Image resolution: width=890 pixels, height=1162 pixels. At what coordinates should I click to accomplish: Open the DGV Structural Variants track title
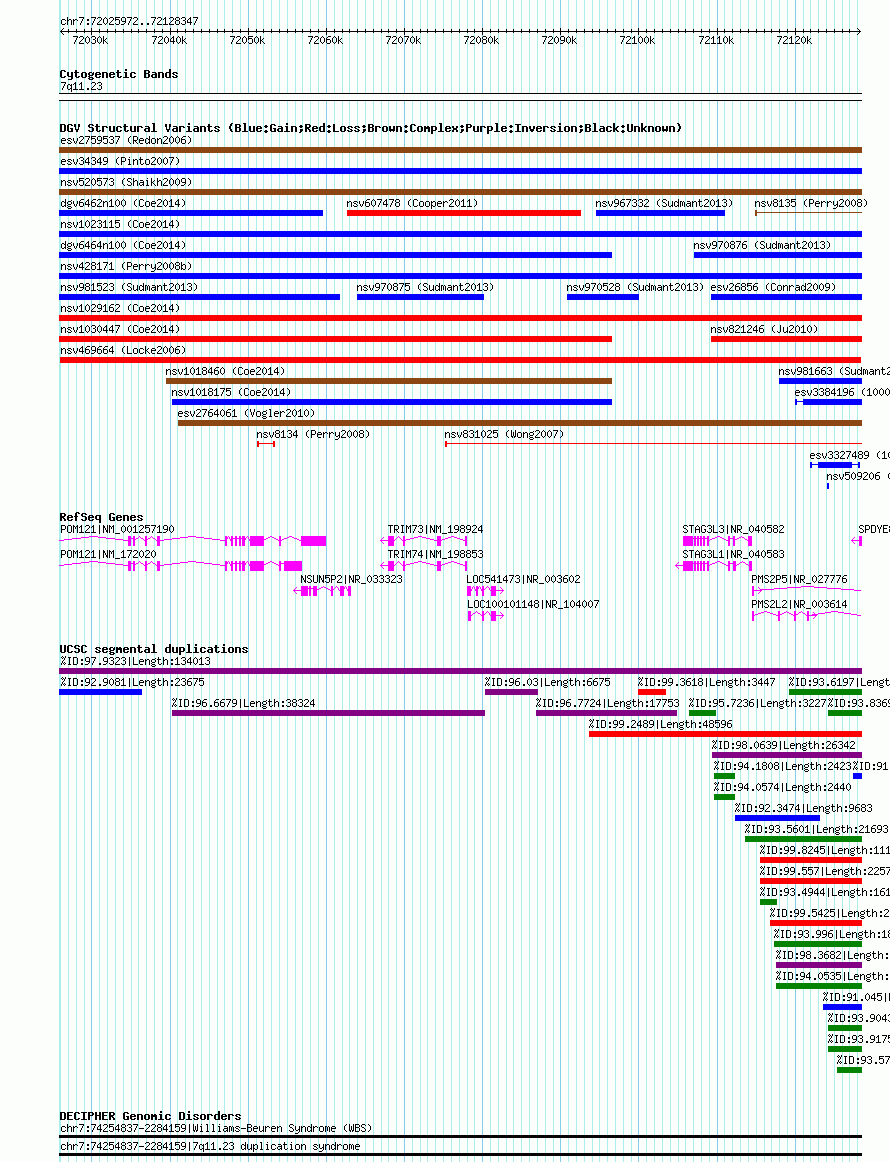pos(371,128)
